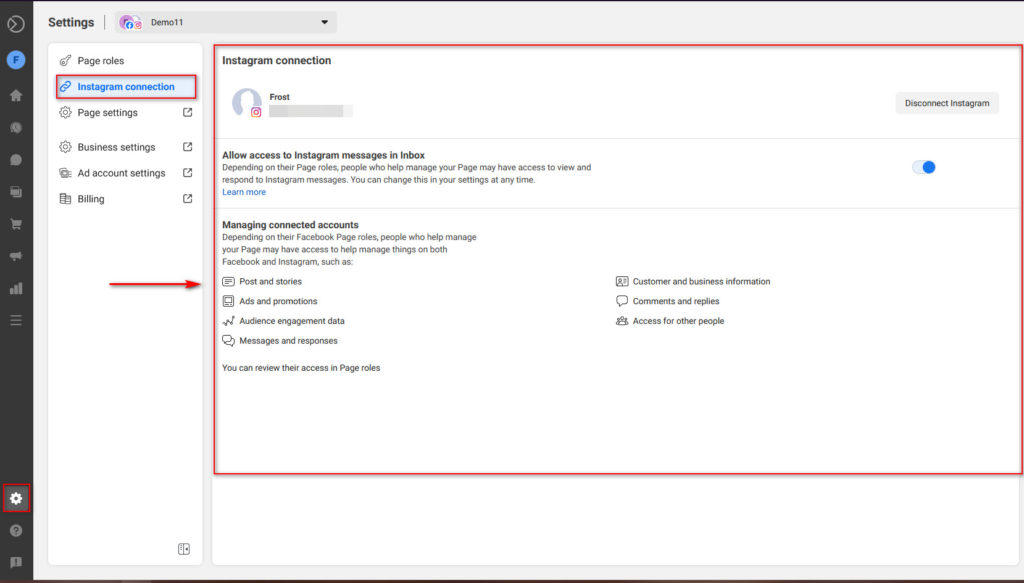
Task: Follow the Learn more link
Action: 244,192
